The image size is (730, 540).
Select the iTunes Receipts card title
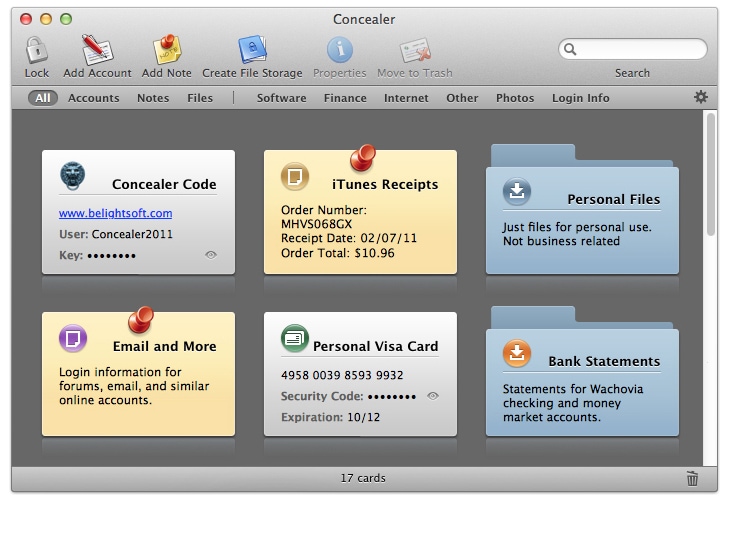click(385, 184)
